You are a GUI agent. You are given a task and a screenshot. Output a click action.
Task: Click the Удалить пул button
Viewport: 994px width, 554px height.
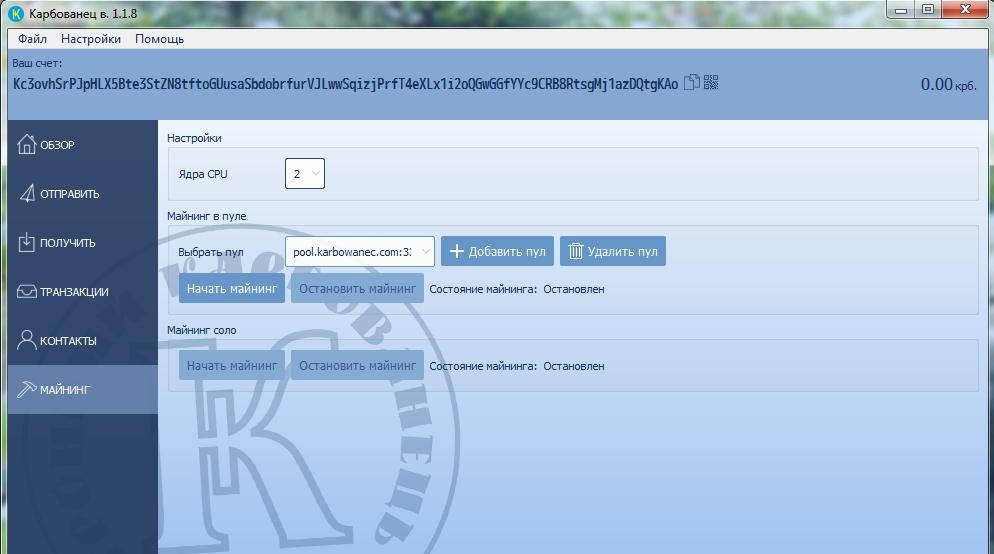point(612,252)
